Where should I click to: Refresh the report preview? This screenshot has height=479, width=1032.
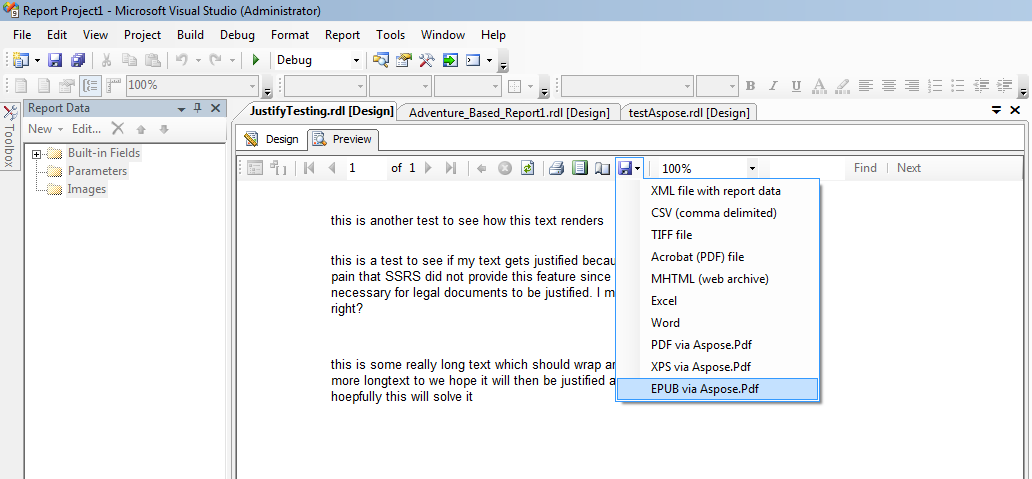pos(527,168)
